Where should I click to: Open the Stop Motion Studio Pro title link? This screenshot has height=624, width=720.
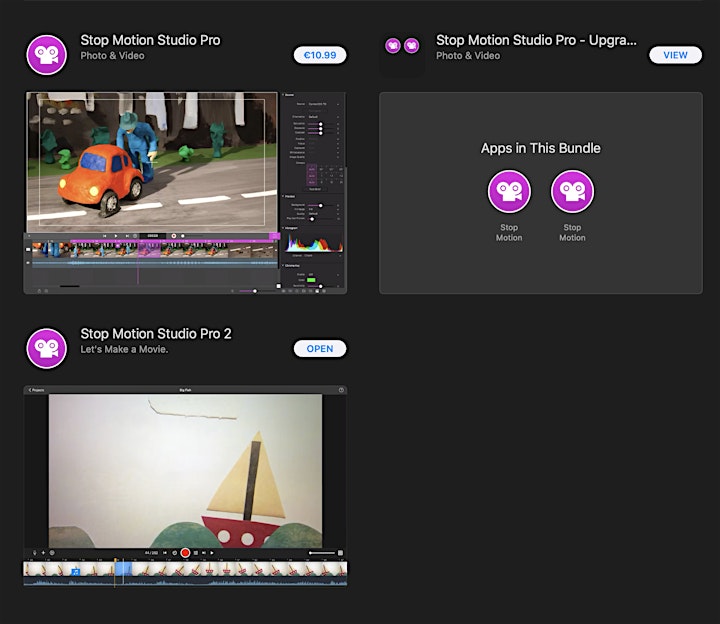150,40
